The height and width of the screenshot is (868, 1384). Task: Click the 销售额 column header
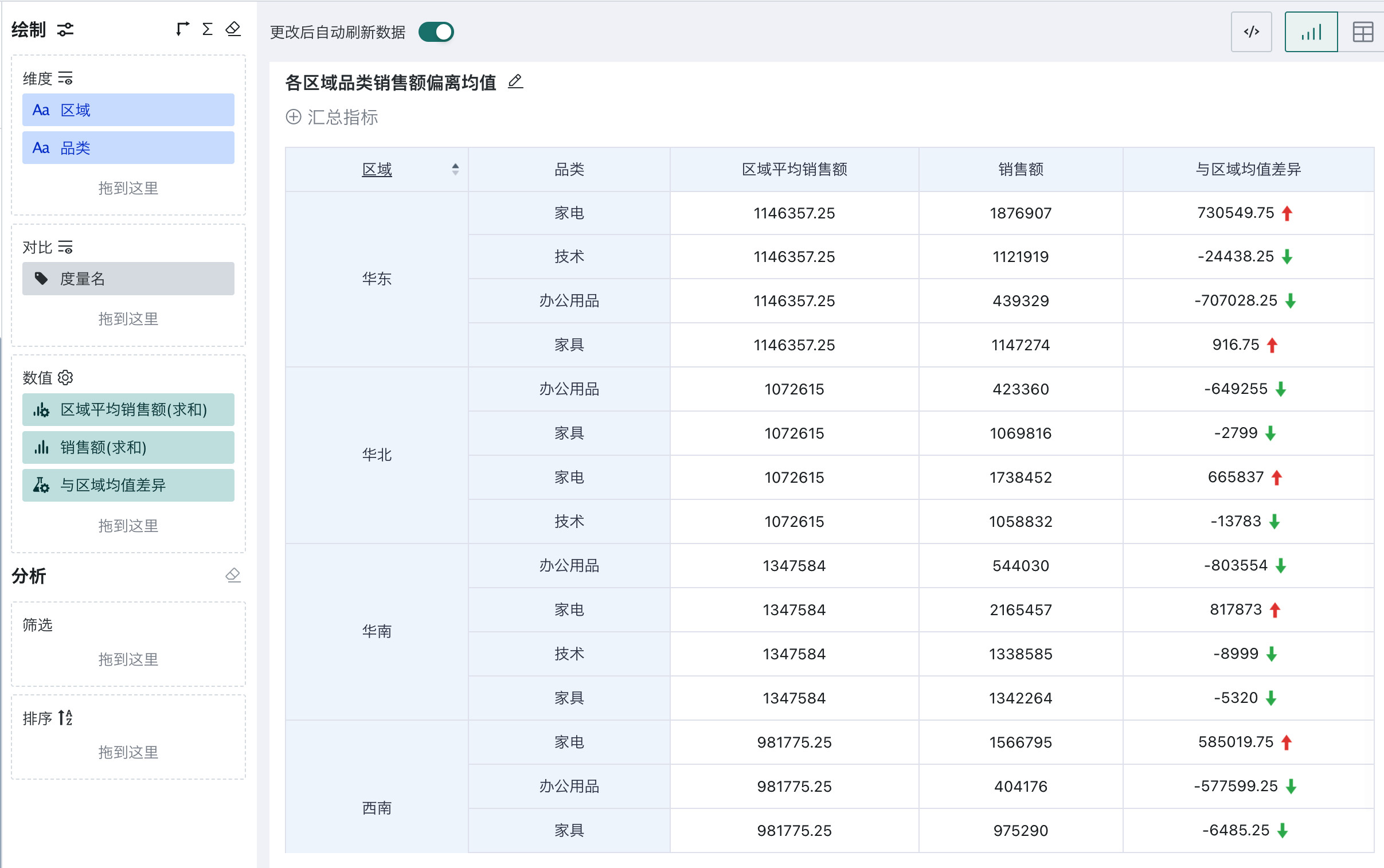coord(1021,169)
